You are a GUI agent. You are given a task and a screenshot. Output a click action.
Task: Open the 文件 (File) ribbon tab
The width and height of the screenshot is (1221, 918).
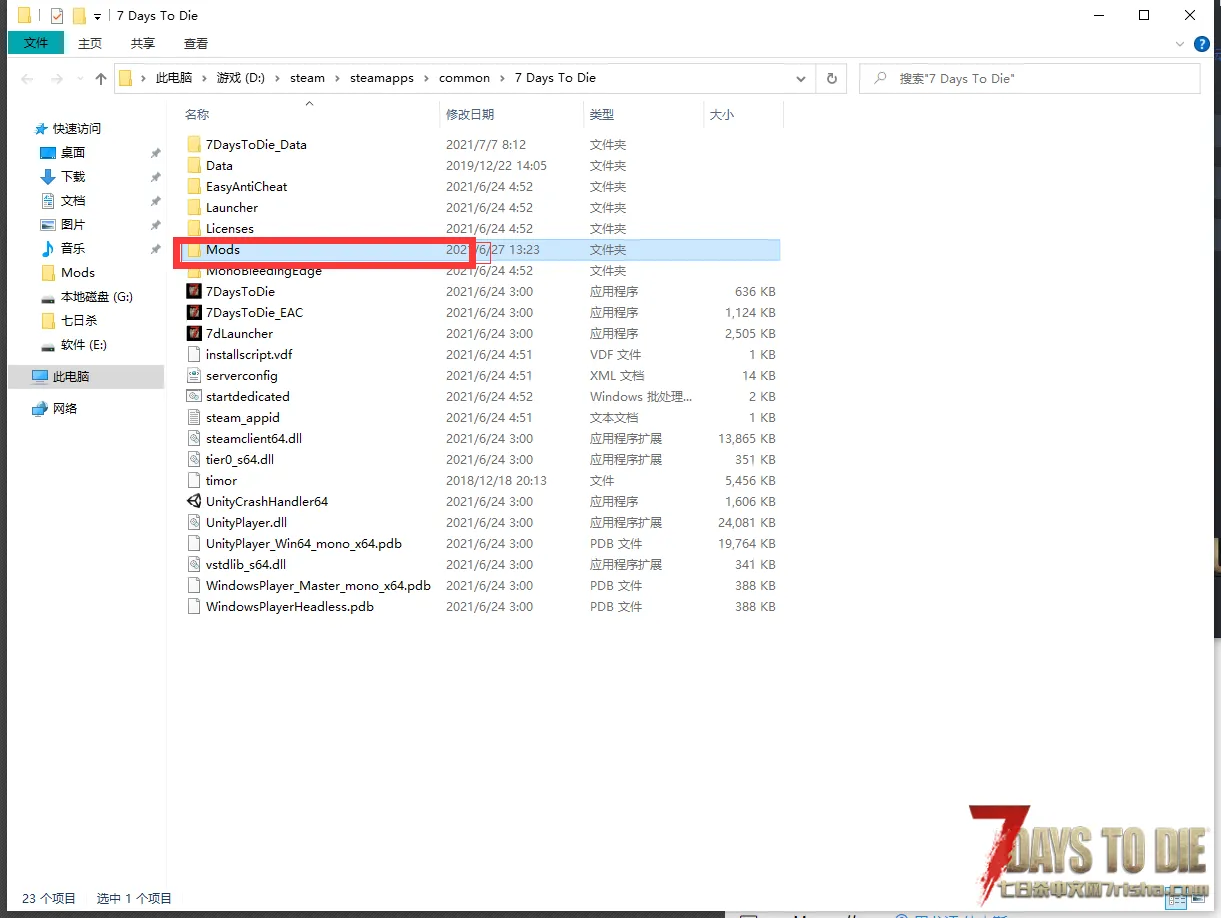pyautogui.click(x=36, y=43)
